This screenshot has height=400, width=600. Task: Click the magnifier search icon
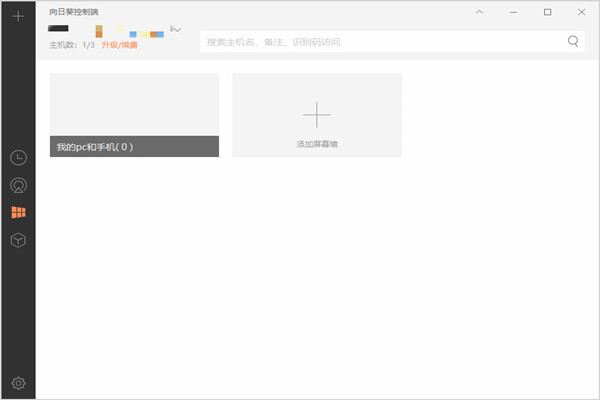click(573, 42)
